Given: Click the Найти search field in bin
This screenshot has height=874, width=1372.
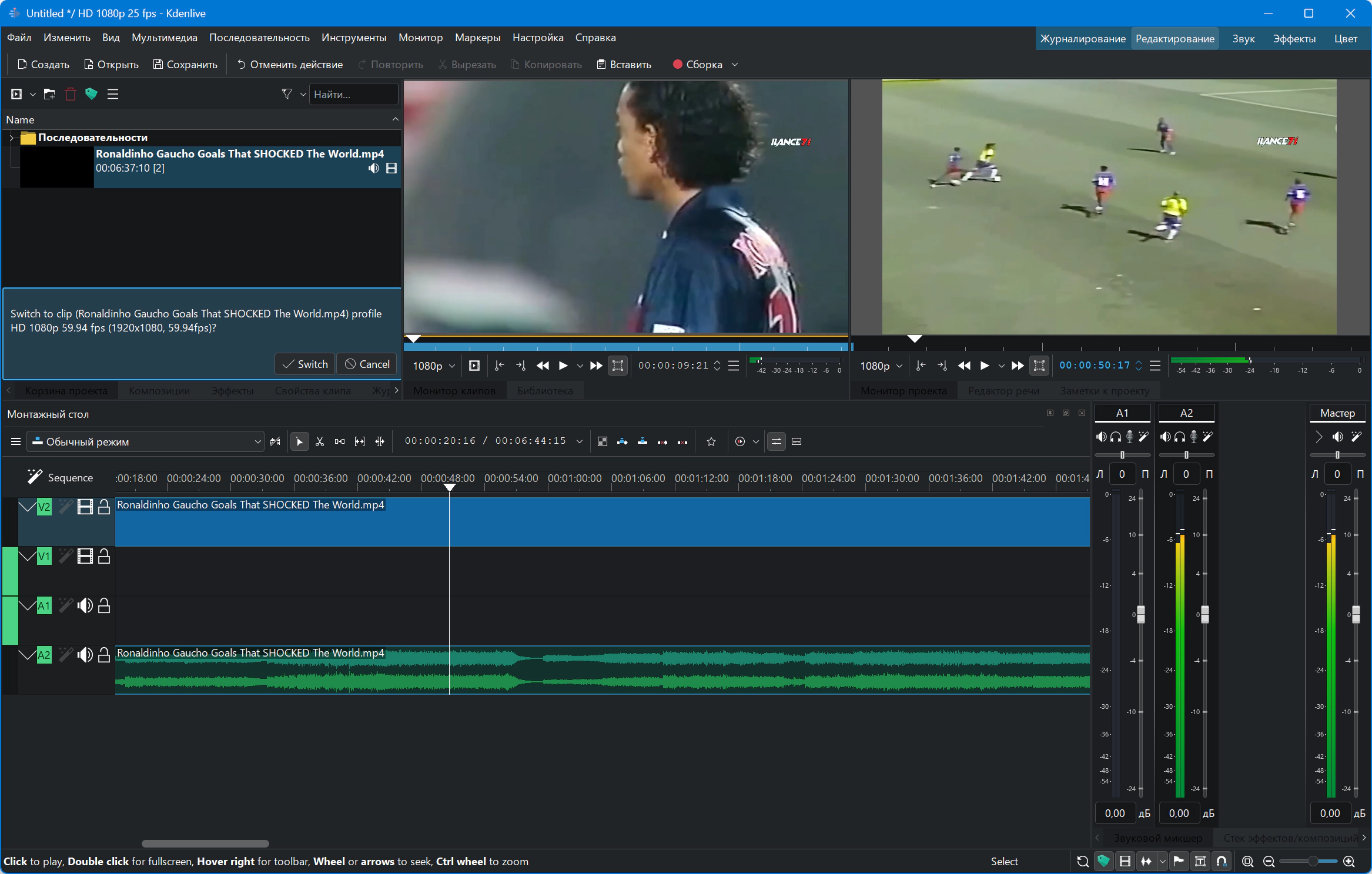Looking at the screenshot, I should [353, 94].
